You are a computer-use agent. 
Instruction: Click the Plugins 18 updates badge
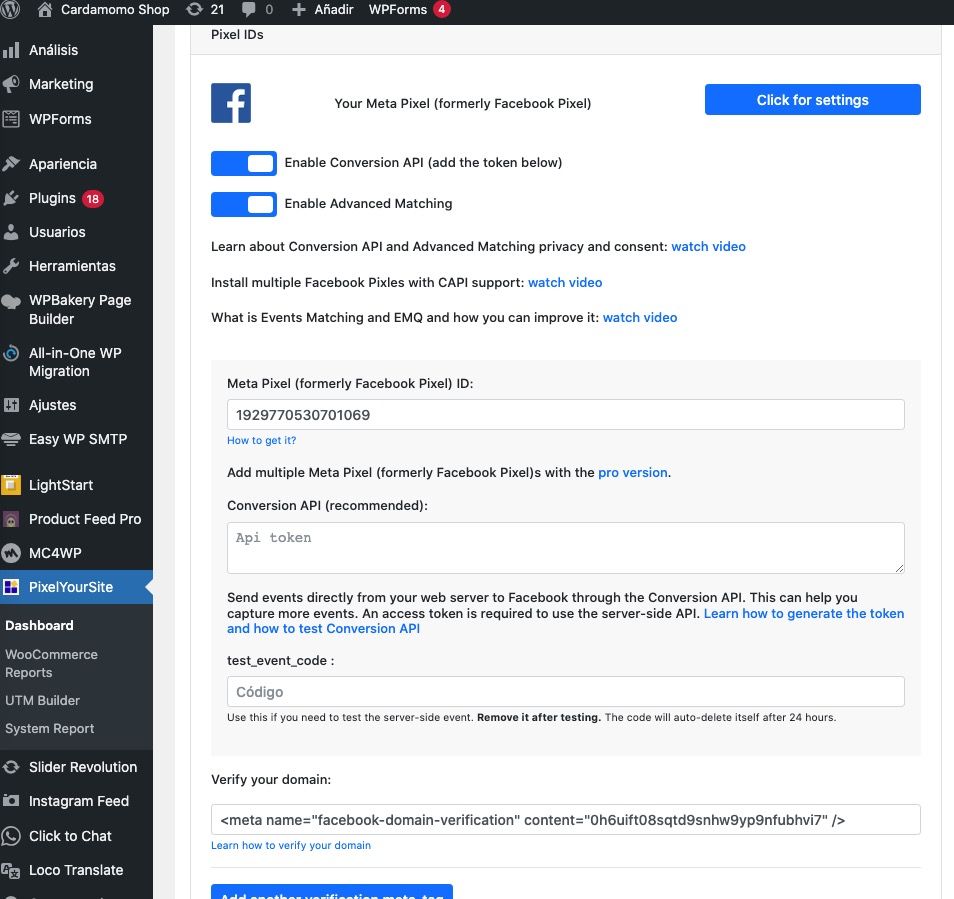(92, 198)
